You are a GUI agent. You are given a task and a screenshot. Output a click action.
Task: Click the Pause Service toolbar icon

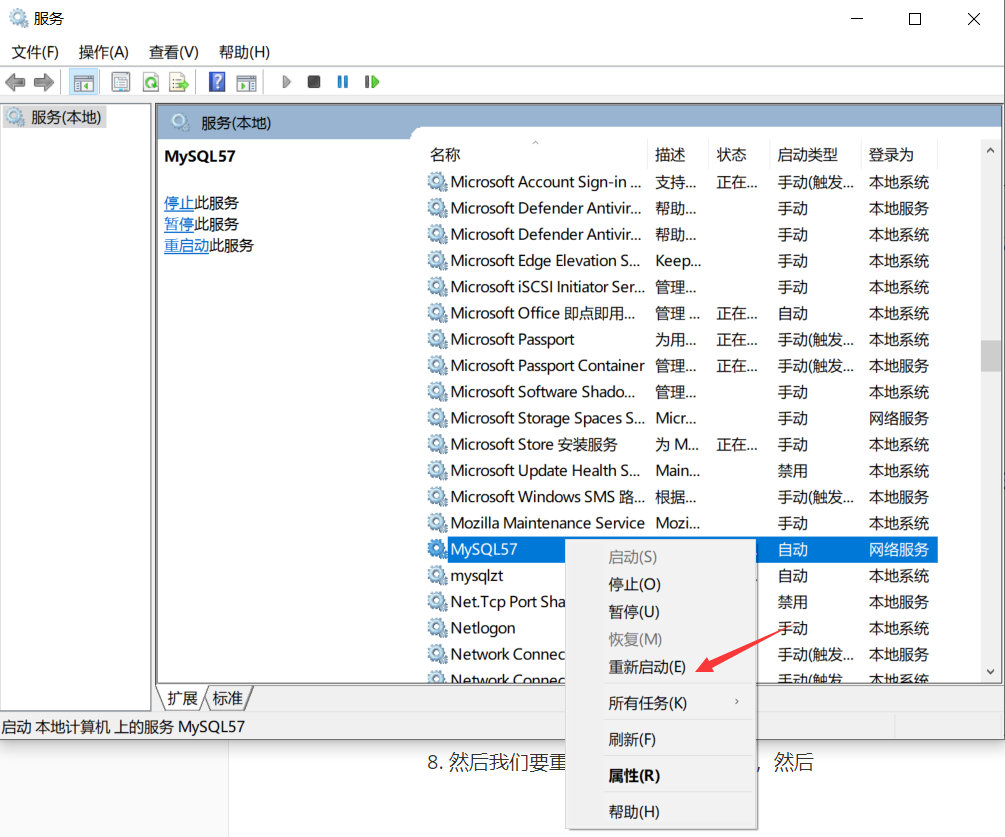tap(343, 82)
